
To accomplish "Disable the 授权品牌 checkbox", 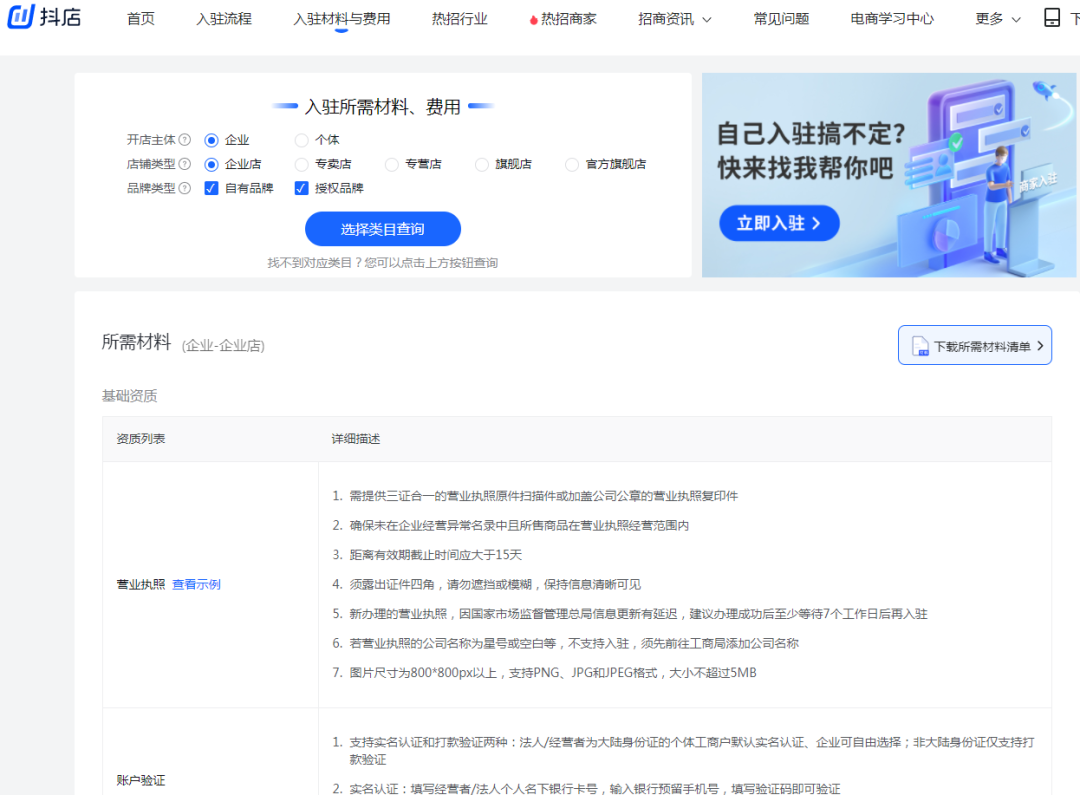I will [301, 187].
